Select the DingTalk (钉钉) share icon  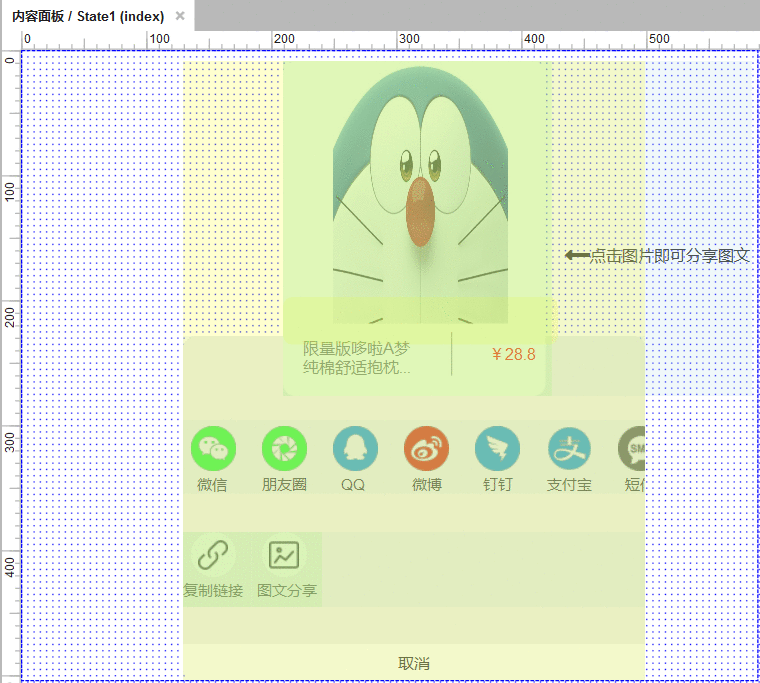click(497, 448)
